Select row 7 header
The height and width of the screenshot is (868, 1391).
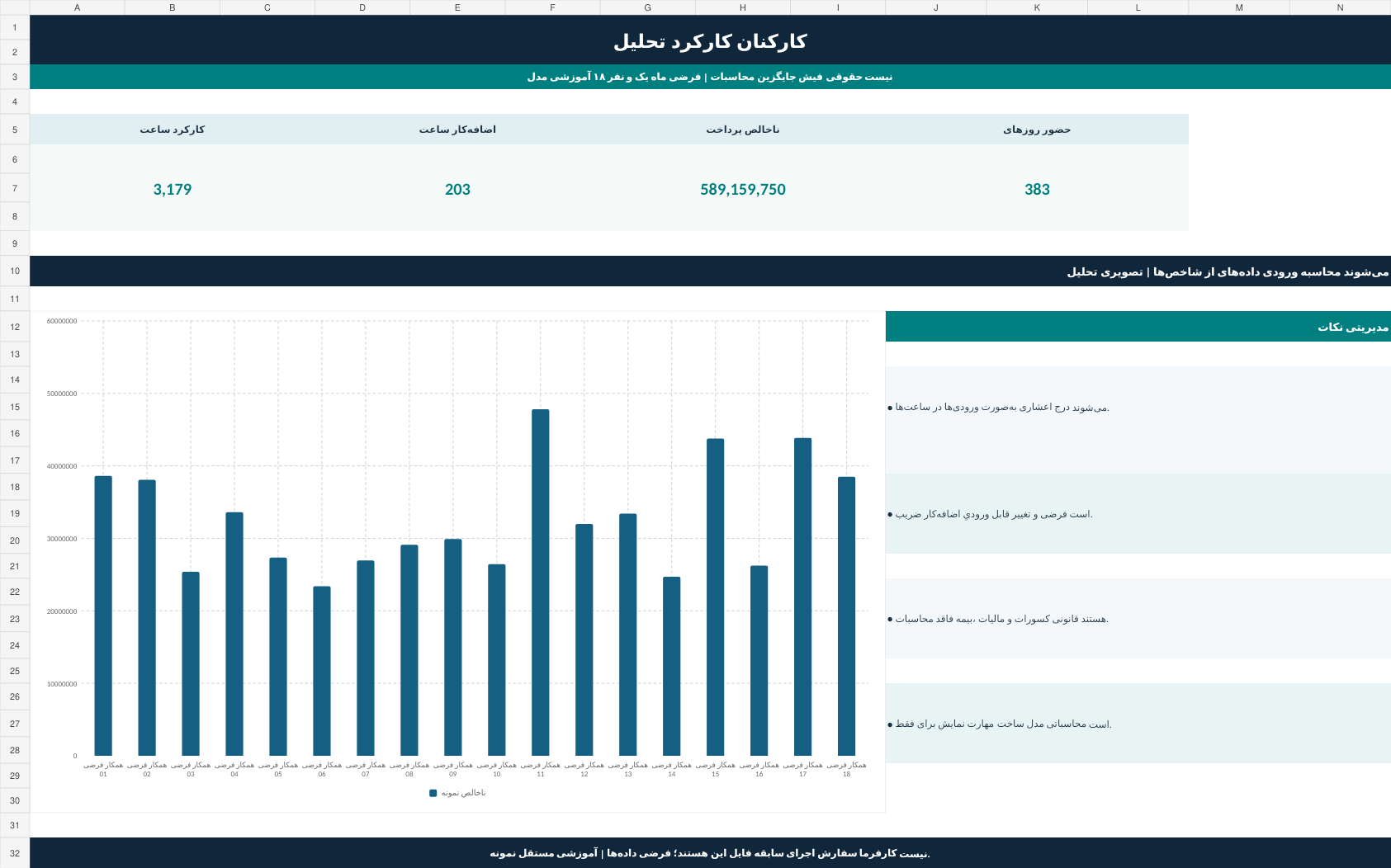pyautogui.click(x=15, y=188)
